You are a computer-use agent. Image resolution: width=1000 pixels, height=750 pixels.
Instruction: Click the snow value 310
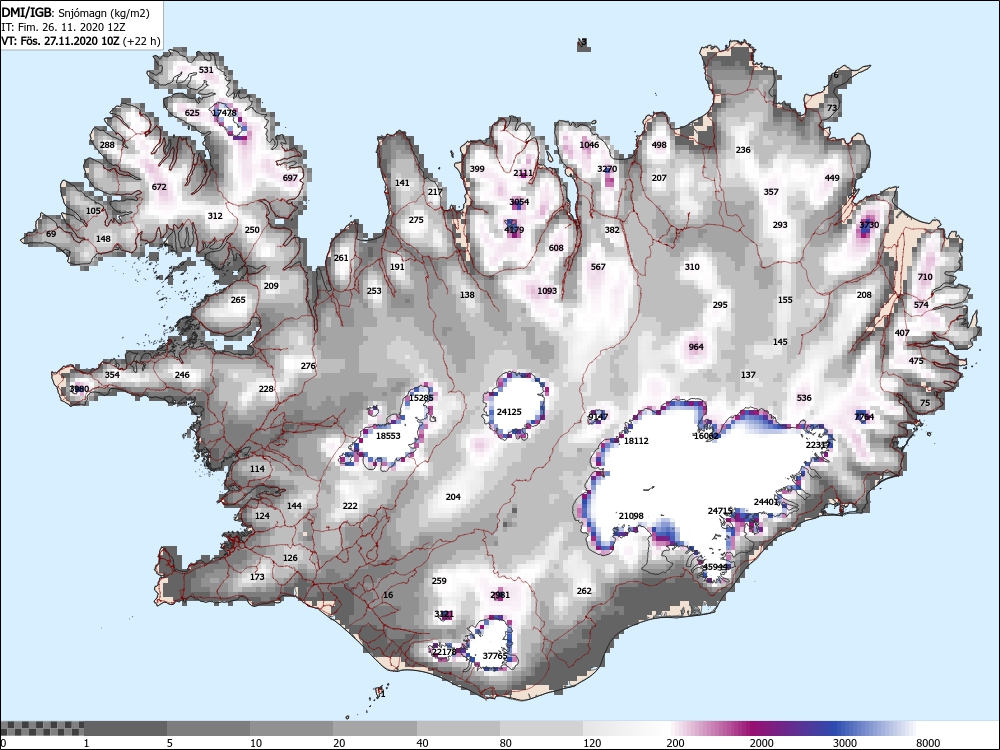click(x=692, y=267)
